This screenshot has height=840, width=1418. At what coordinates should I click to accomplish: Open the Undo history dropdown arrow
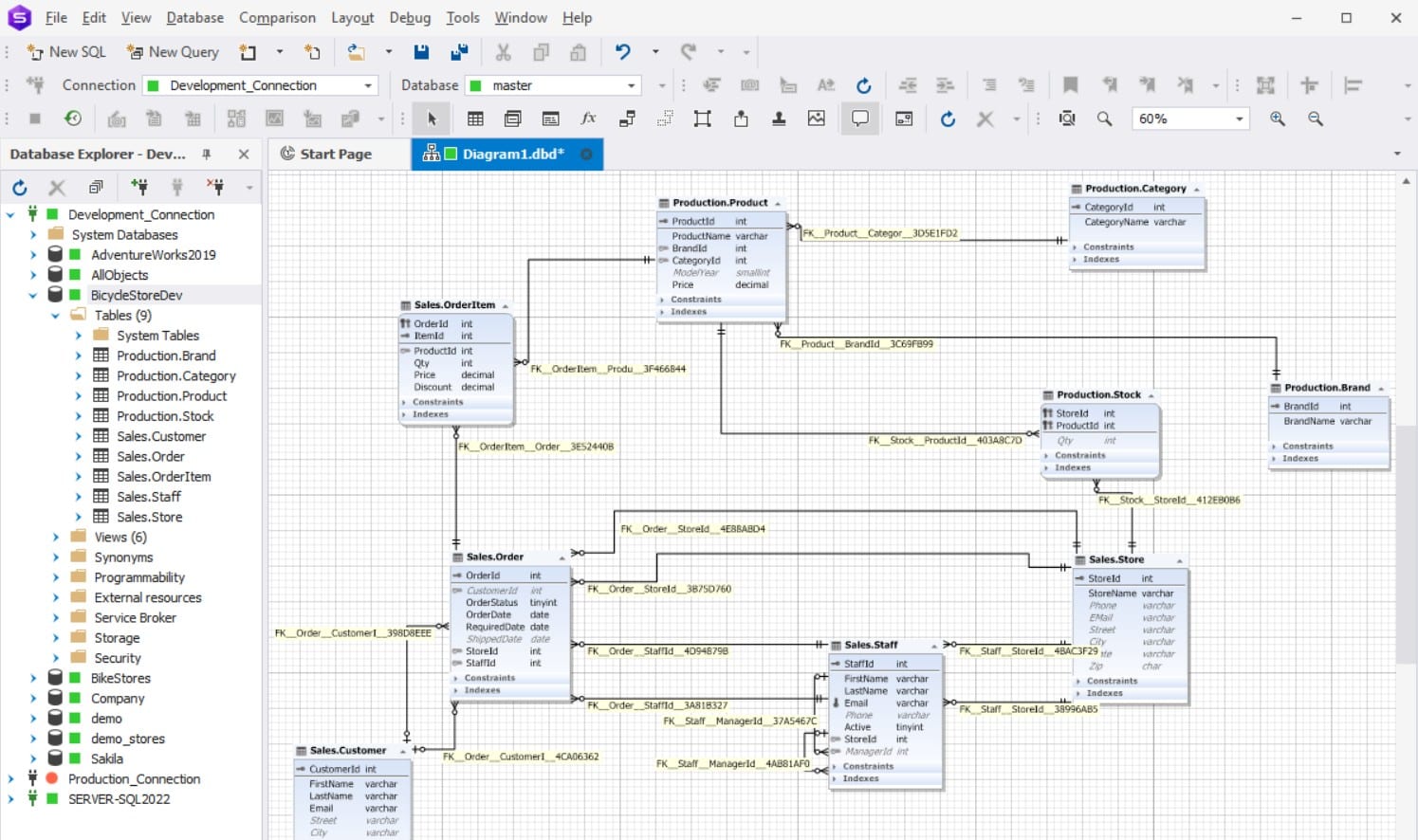click(655, 52)
